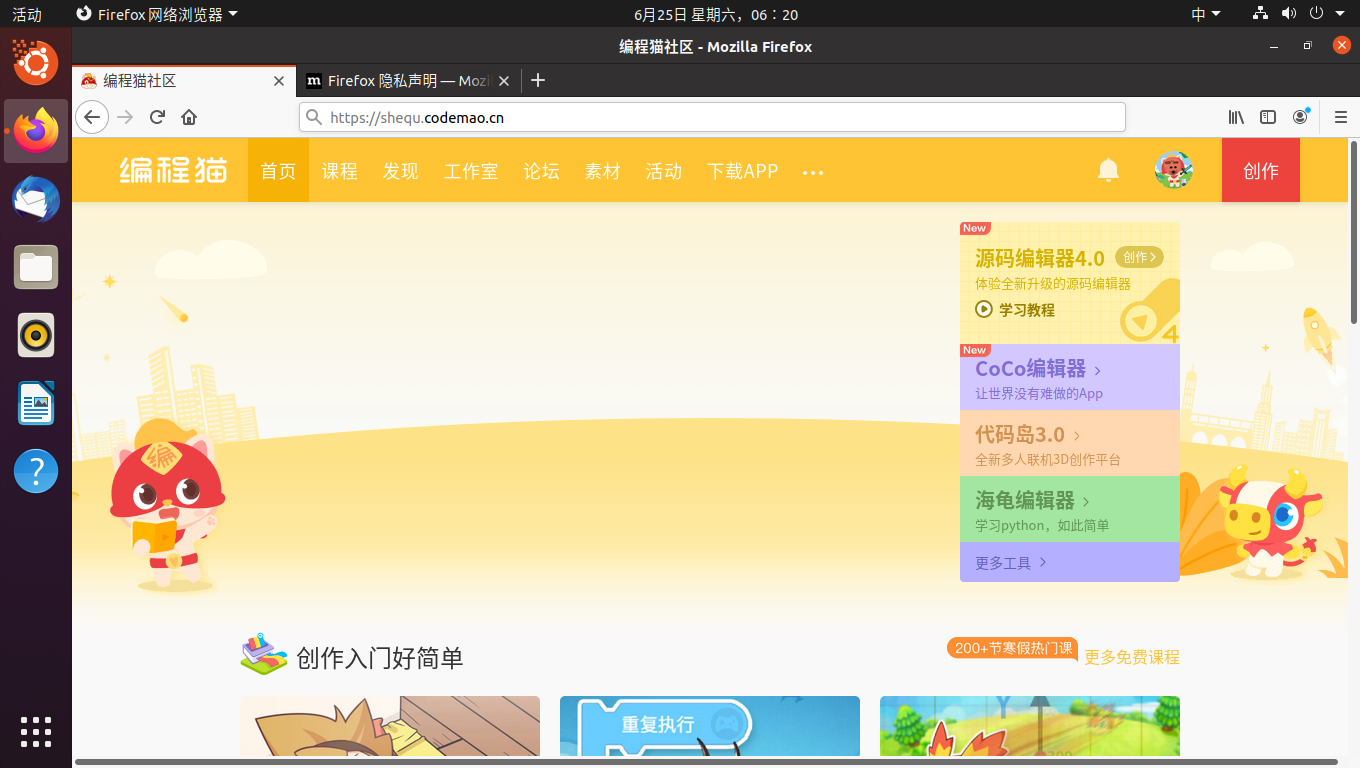Launch Rhythmbox music player from dock

(36, 335)
